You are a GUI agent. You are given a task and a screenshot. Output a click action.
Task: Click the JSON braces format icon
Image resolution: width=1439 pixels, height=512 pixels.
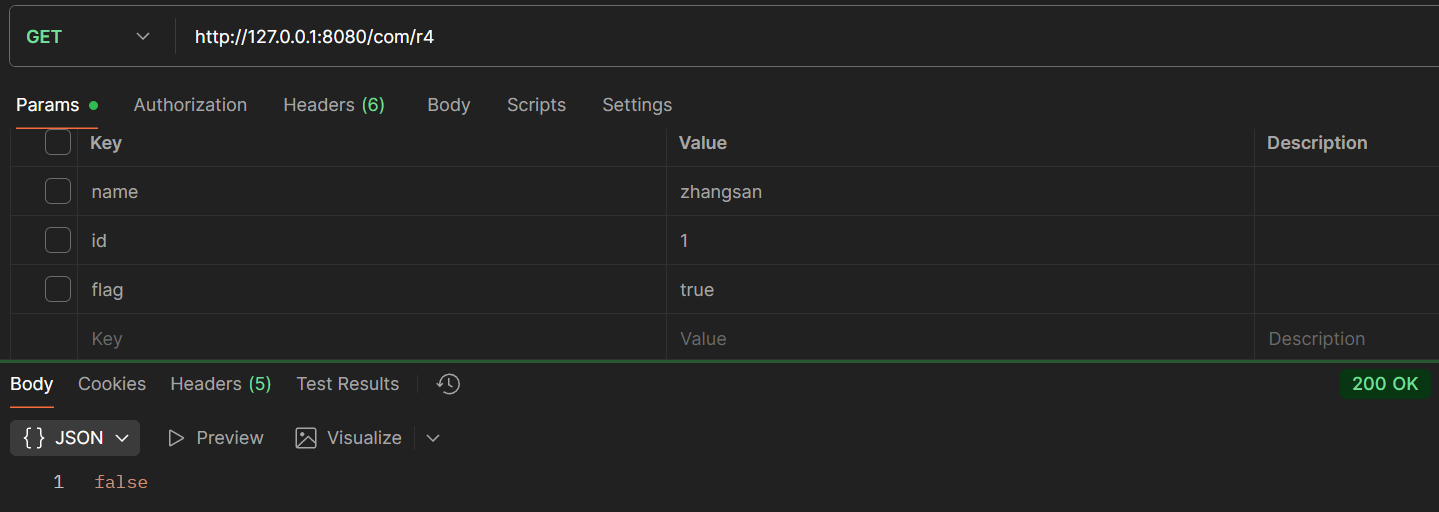pos(34,438)
